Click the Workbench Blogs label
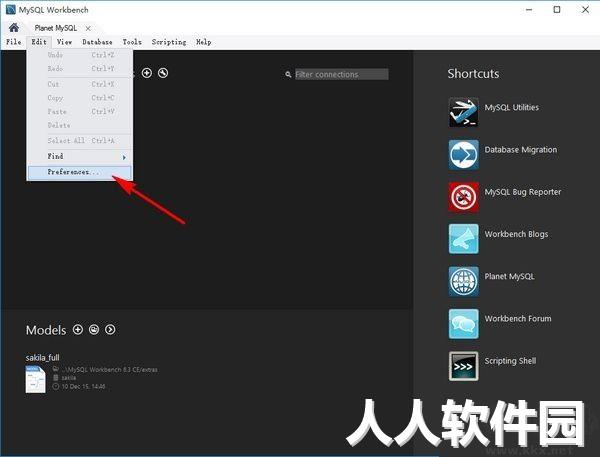The image size is (600, 457). click(x=516, y=234)
